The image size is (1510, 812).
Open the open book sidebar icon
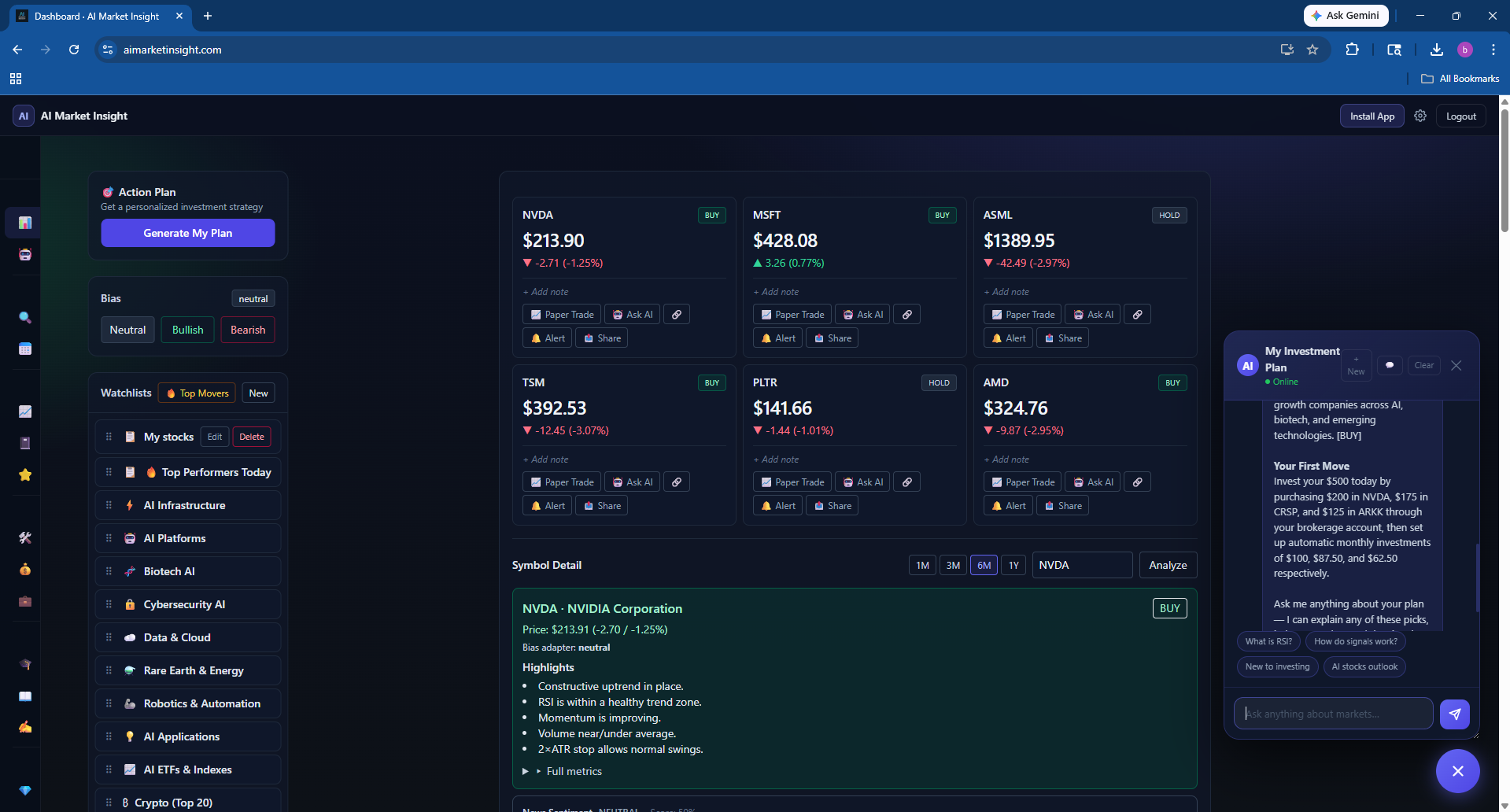click(25, 696)
